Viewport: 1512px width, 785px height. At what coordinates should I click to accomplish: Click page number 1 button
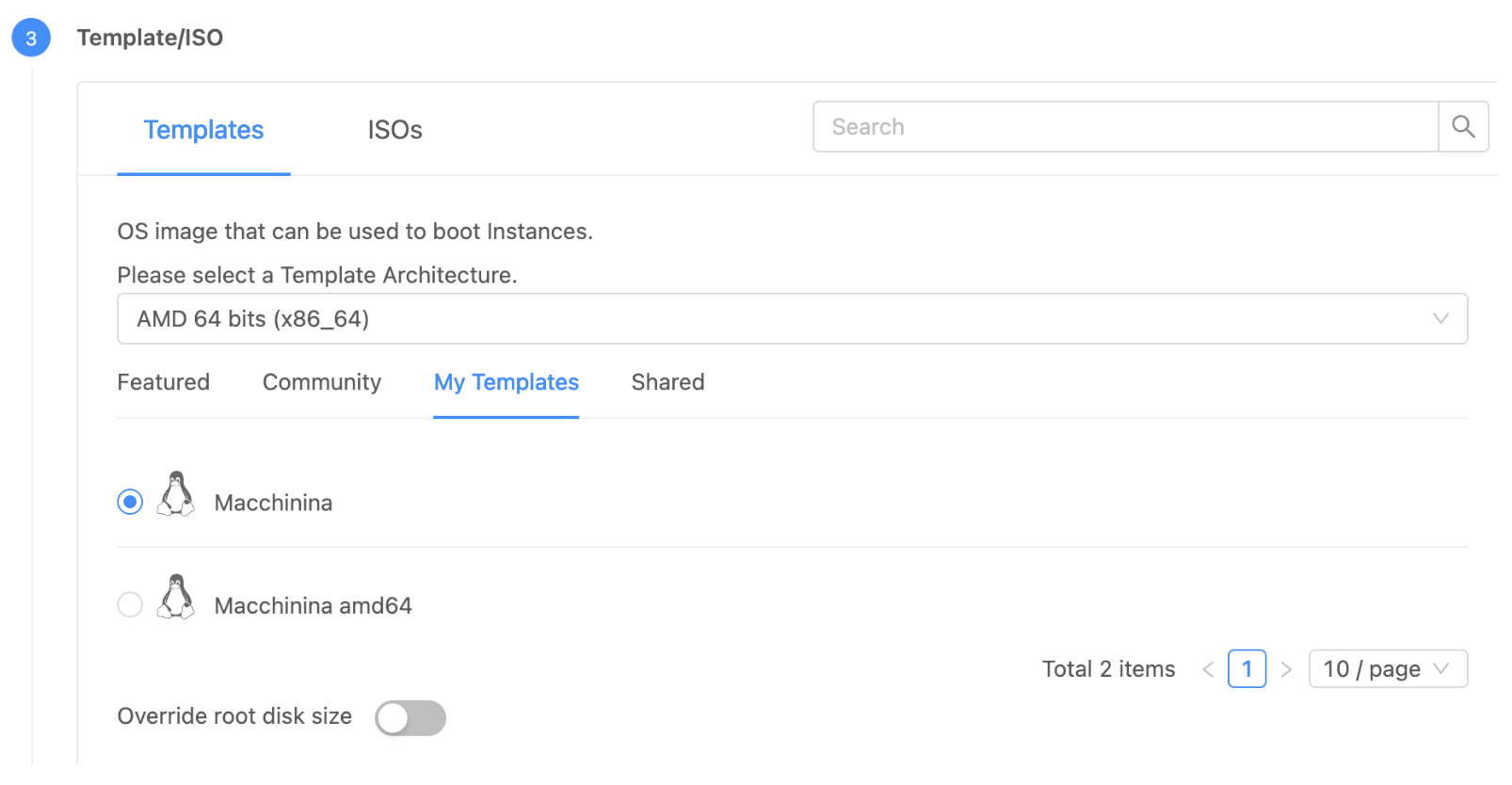point(1247,669)
